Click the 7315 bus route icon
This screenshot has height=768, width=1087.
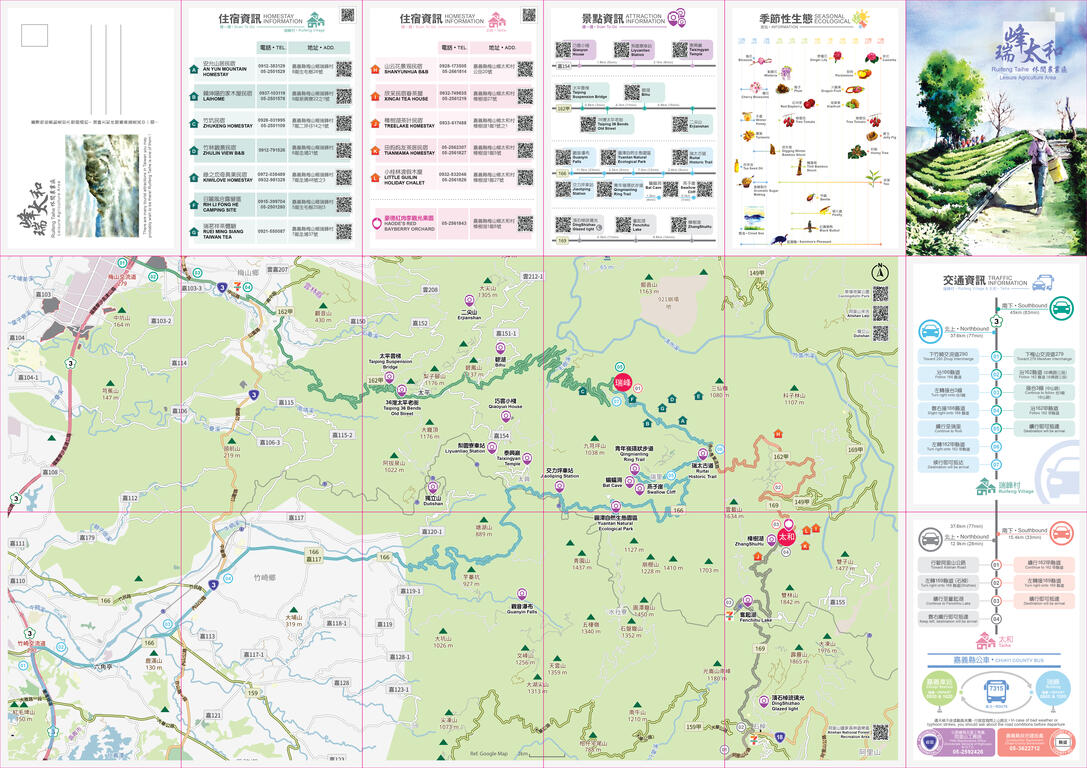click(x=996, y=688)
